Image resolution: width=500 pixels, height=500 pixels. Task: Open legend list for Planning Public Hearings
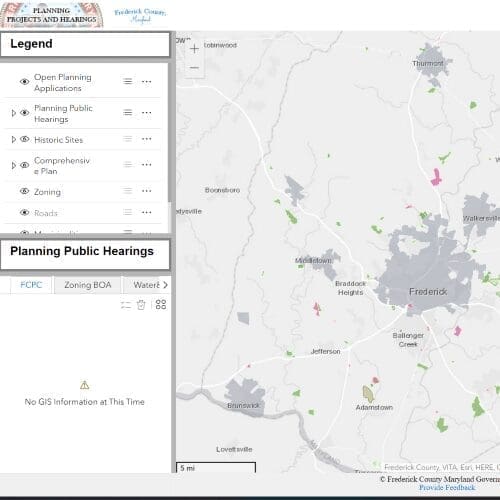(x=127, y=113)
